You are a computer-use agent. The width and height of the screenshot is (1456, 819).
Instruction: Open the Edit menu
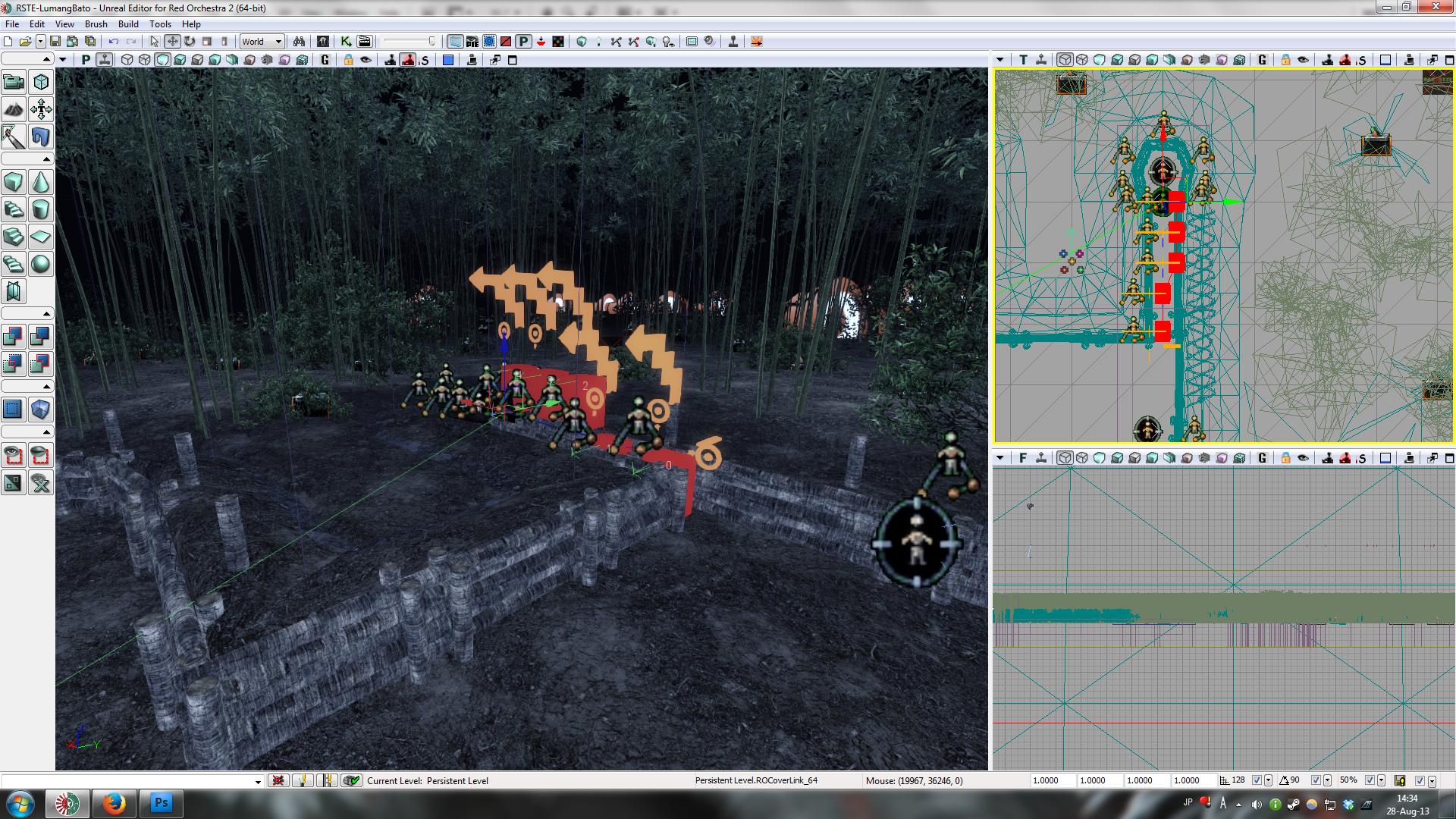[37, 24]
